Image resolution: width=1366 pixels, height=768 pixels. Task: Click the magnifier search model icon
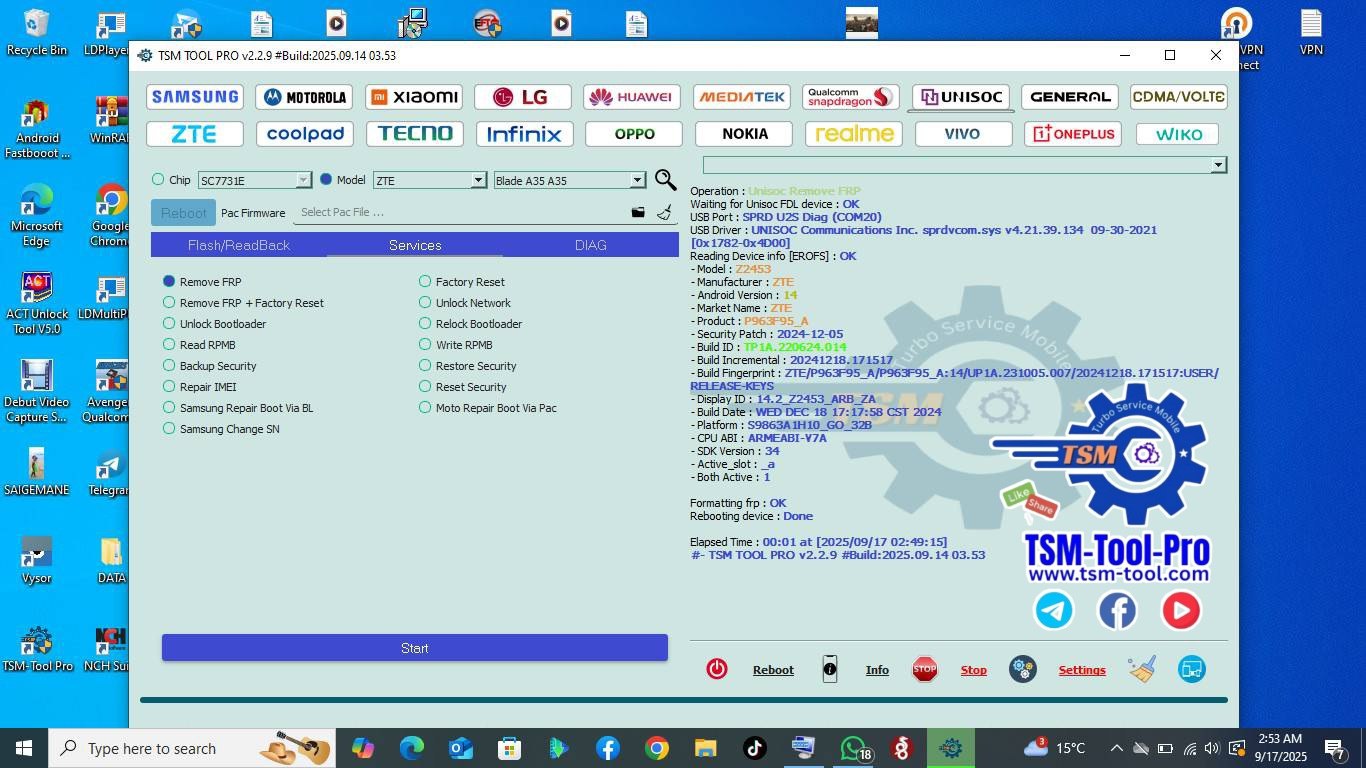pyautogui.click(x=665, y=180)
